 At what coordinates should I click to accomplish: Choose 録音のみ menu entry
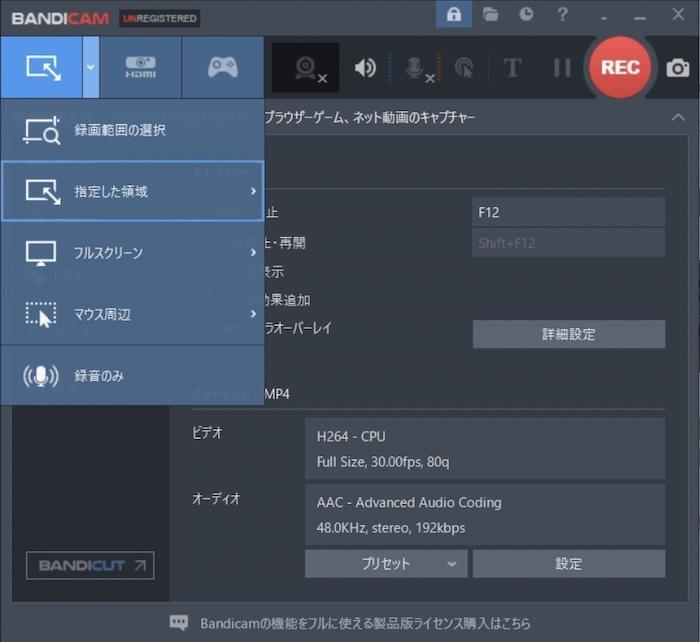click(x=133, y=376)
